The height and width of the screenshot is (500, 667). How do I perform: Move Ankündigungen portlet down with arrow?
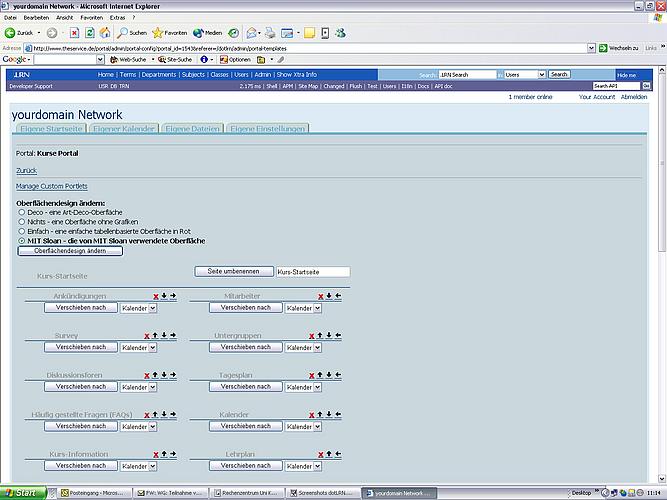(x=164, y=296)
